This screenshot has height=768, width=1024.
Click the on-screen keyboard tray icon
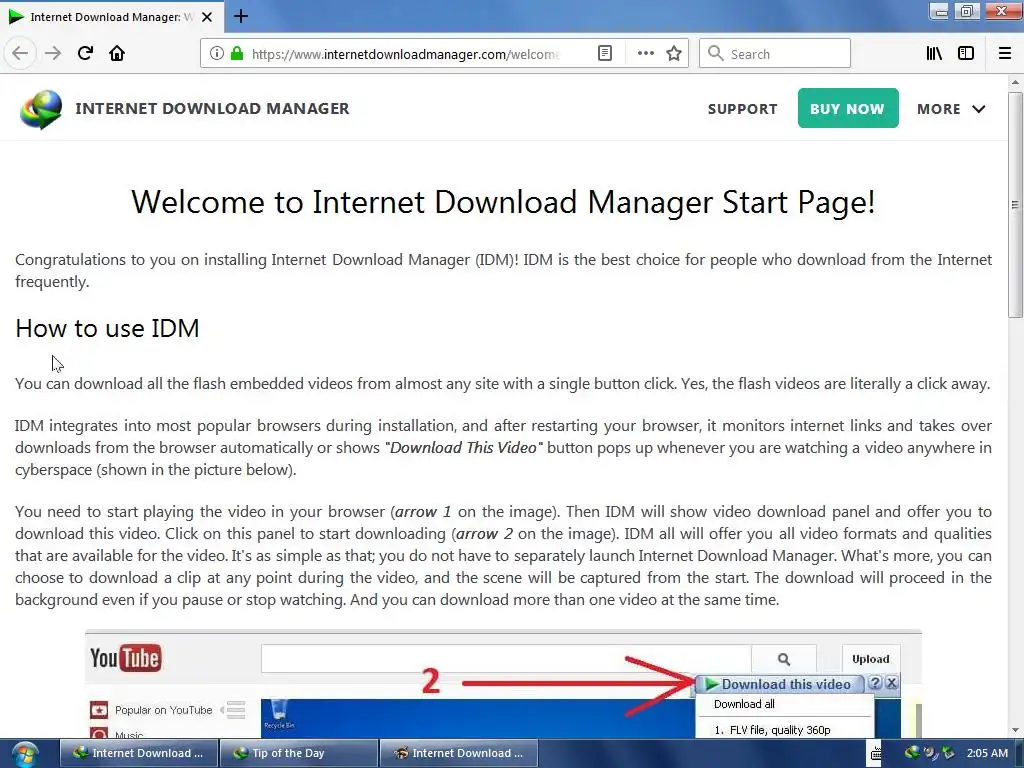click(876, 754)
